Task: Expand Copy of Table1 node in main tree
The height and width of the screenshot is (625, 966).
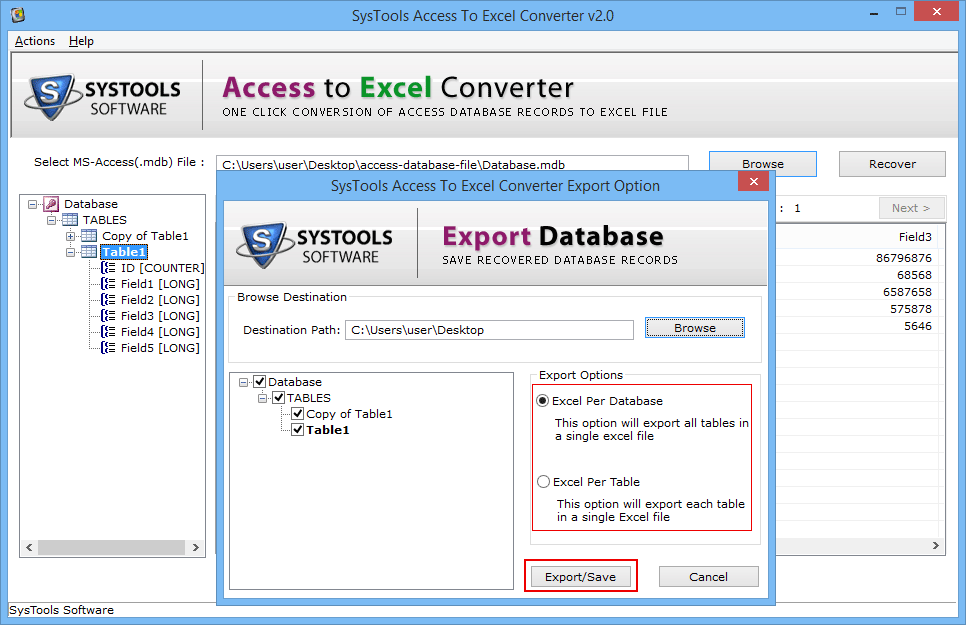Action: tap(71, 236)
